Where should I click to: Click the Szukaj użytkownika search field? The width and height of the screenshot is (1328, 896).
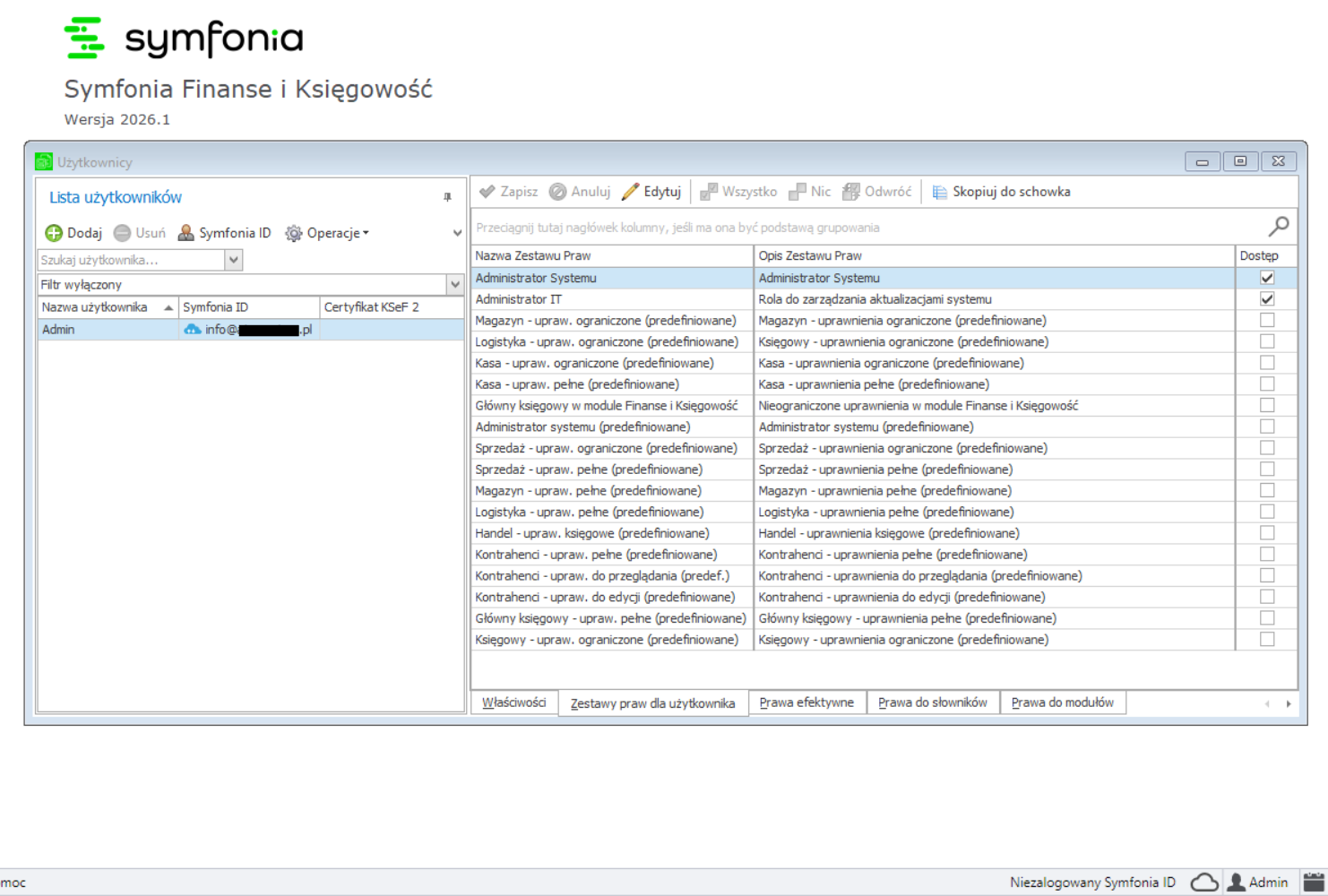131,260
